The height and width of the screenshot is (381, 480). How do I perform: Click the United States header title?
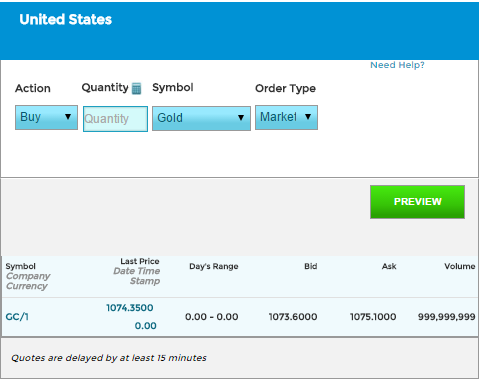tap(66, 20)
